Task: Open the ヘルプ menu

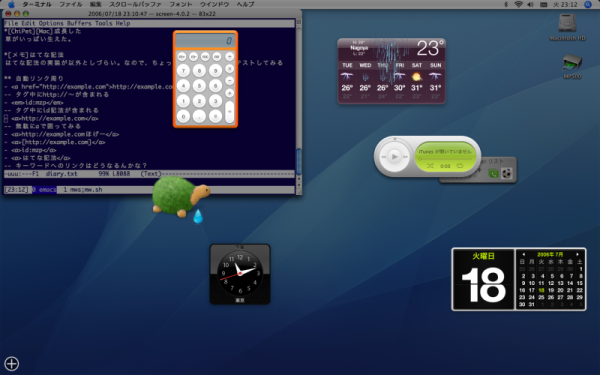Action: coord(245,4)
